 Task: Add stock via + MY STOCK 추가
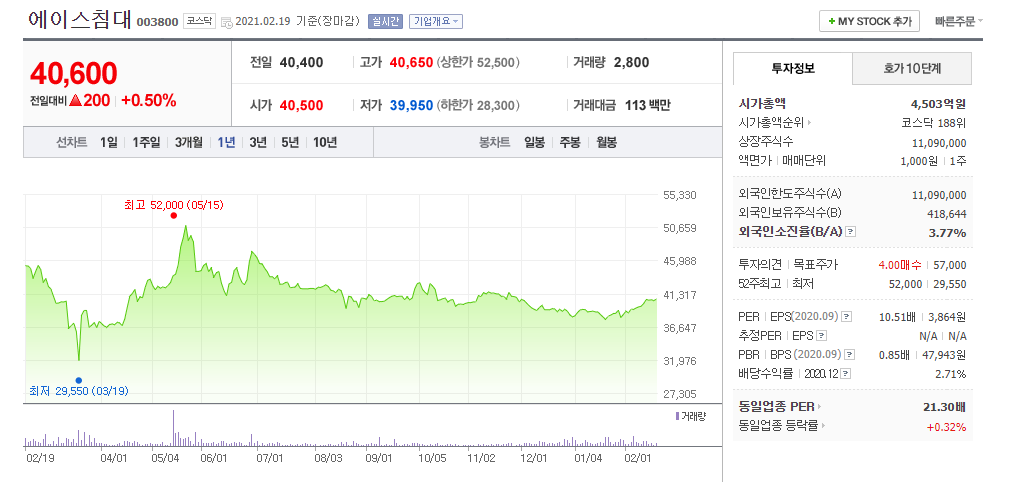click(870, 21)
